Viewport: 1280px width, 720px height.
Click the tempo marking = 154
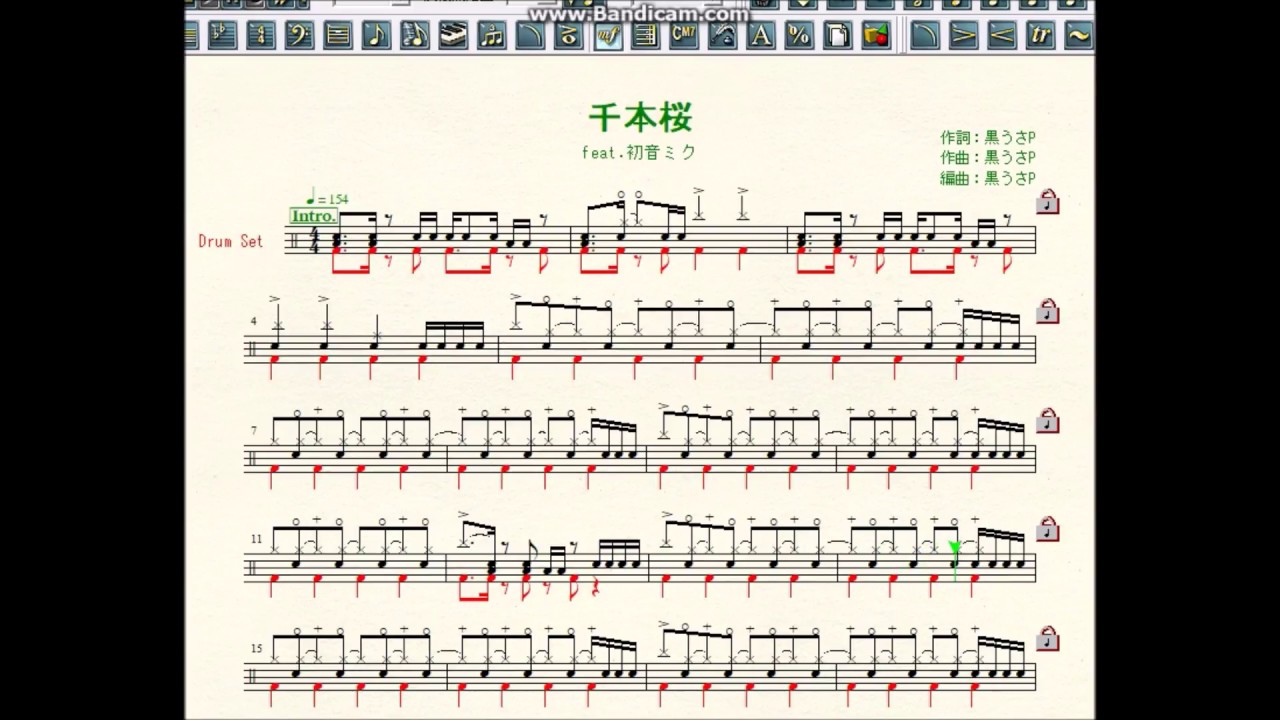coord(327,198)
